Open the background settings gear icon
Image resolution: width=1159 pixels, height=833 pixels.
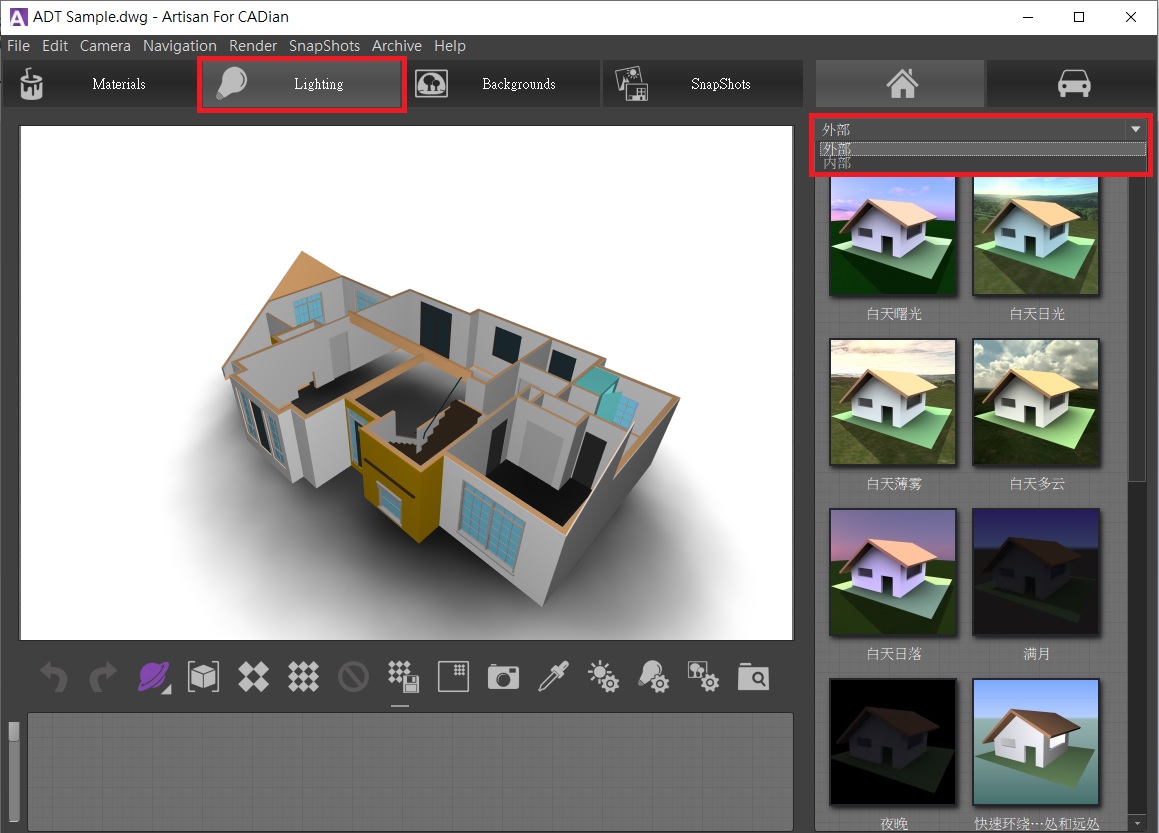click(x=704, y=677)
